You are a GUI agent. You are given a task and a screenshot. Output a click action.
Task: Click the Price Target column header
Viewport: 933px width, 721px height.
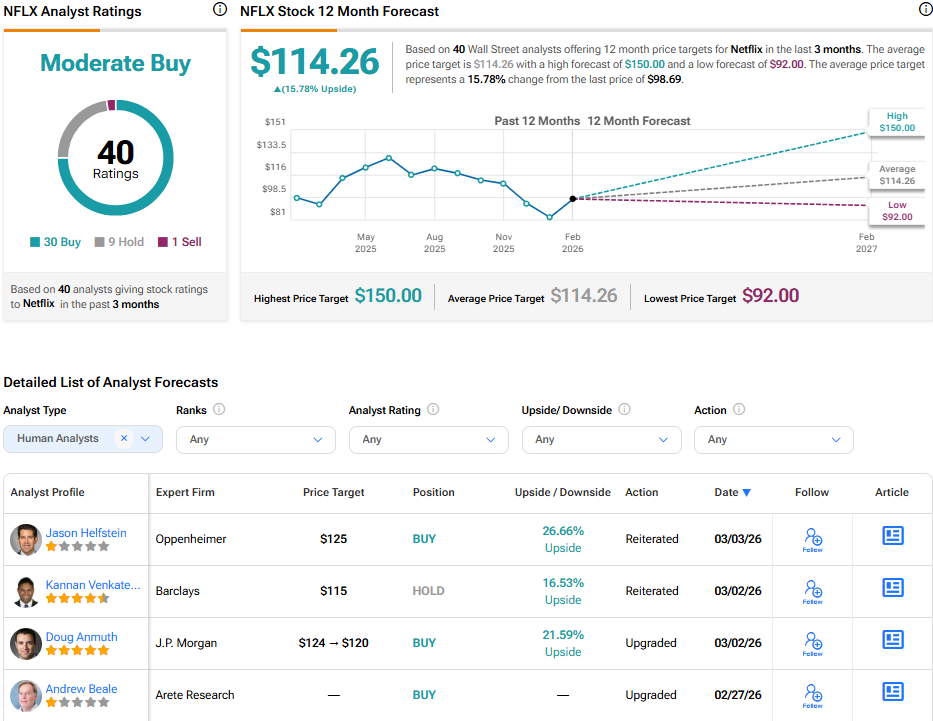point(333,492)
